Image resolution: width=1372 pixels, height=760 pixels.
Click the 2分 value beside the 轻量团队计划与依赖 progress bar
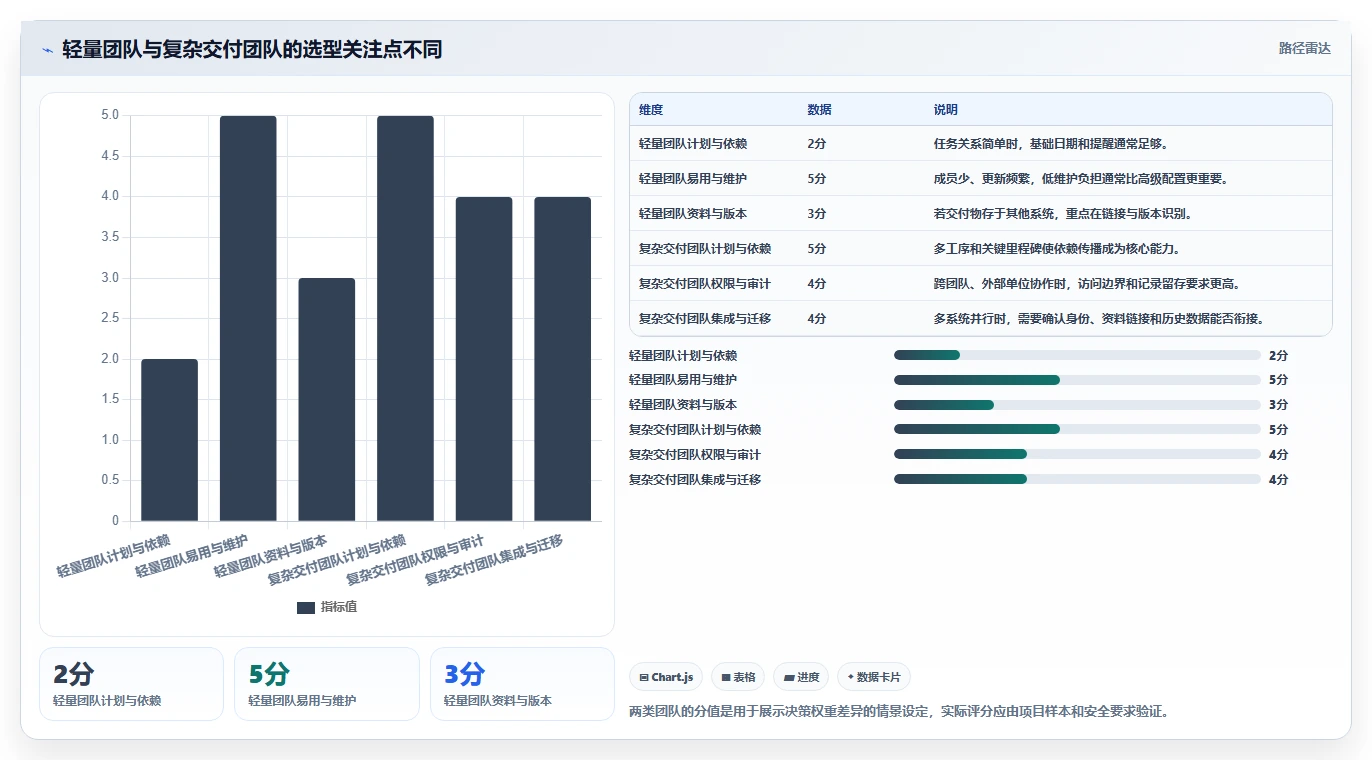click(x=1278, y=355)
